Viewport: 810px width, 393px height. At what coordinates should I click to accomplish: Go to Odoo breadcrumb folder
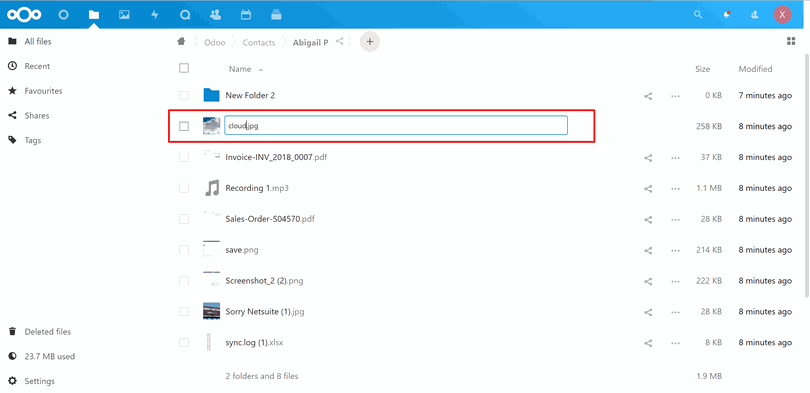[214, 42]
